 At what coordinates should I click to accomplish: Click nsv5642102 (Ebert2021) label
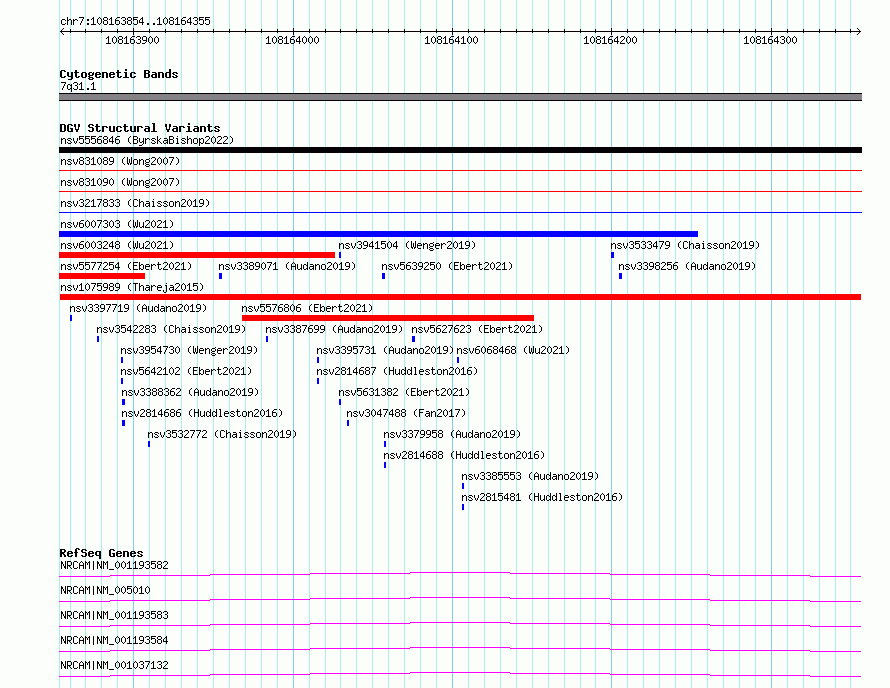186,371
